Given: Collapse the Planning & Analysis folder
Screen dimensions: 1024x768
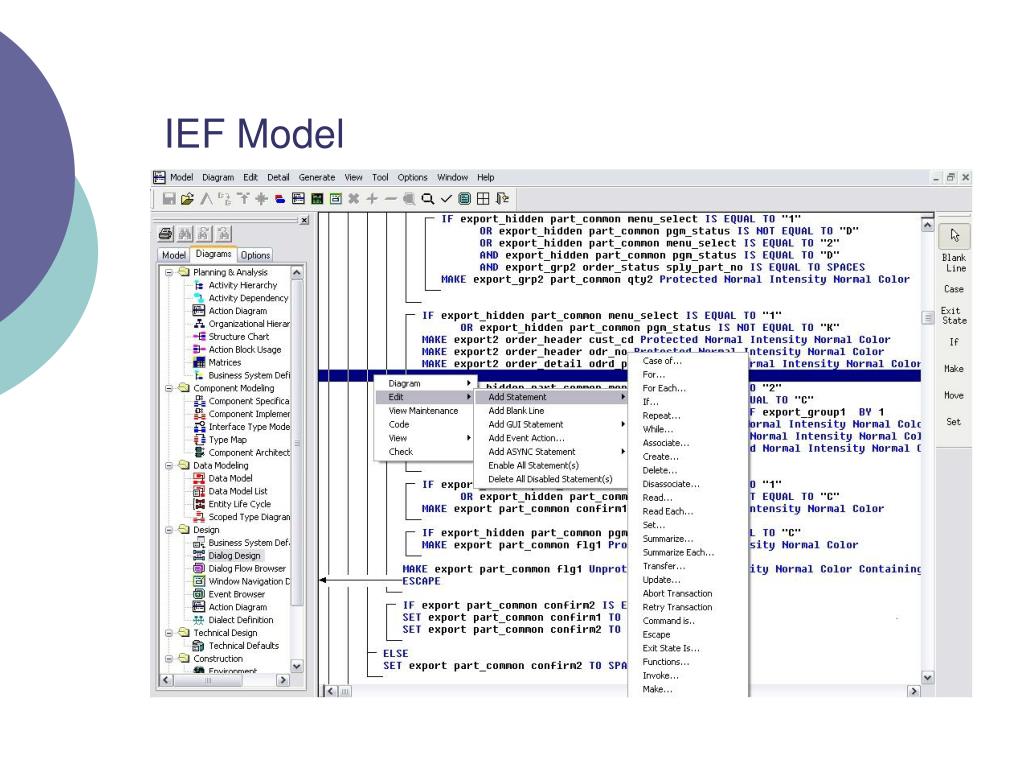Looking at the screenshot, I should point(169,272).
